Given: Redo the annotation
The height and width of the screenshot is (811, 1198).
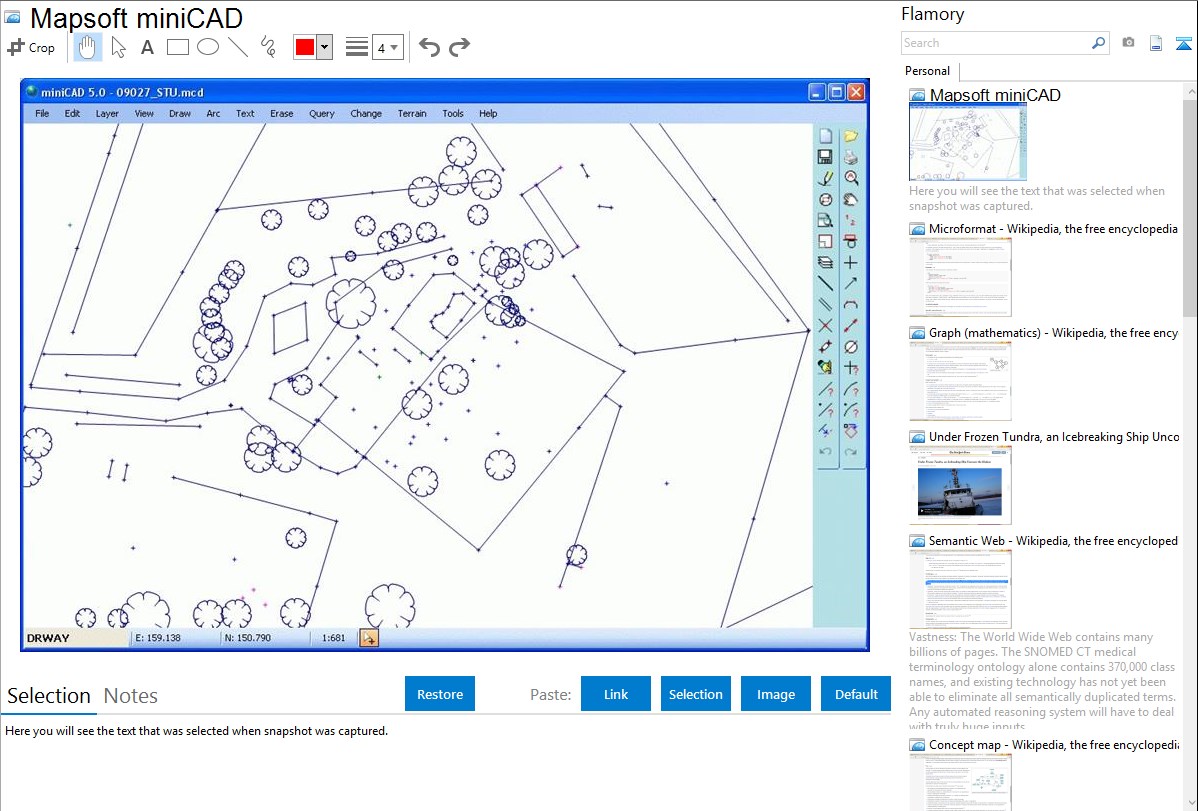Looking at the screenshot, I should click(x=459, y=47).
